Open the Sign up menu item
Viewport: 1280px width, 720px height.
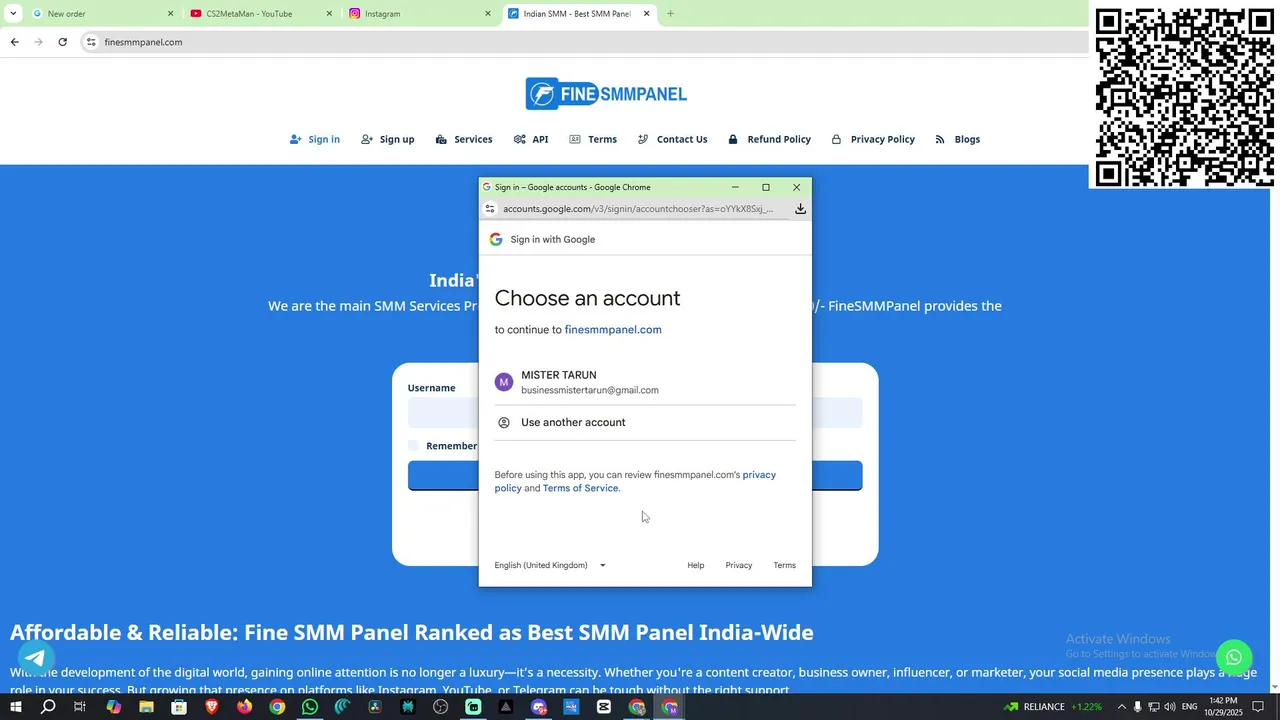click(x=388, y=139)
